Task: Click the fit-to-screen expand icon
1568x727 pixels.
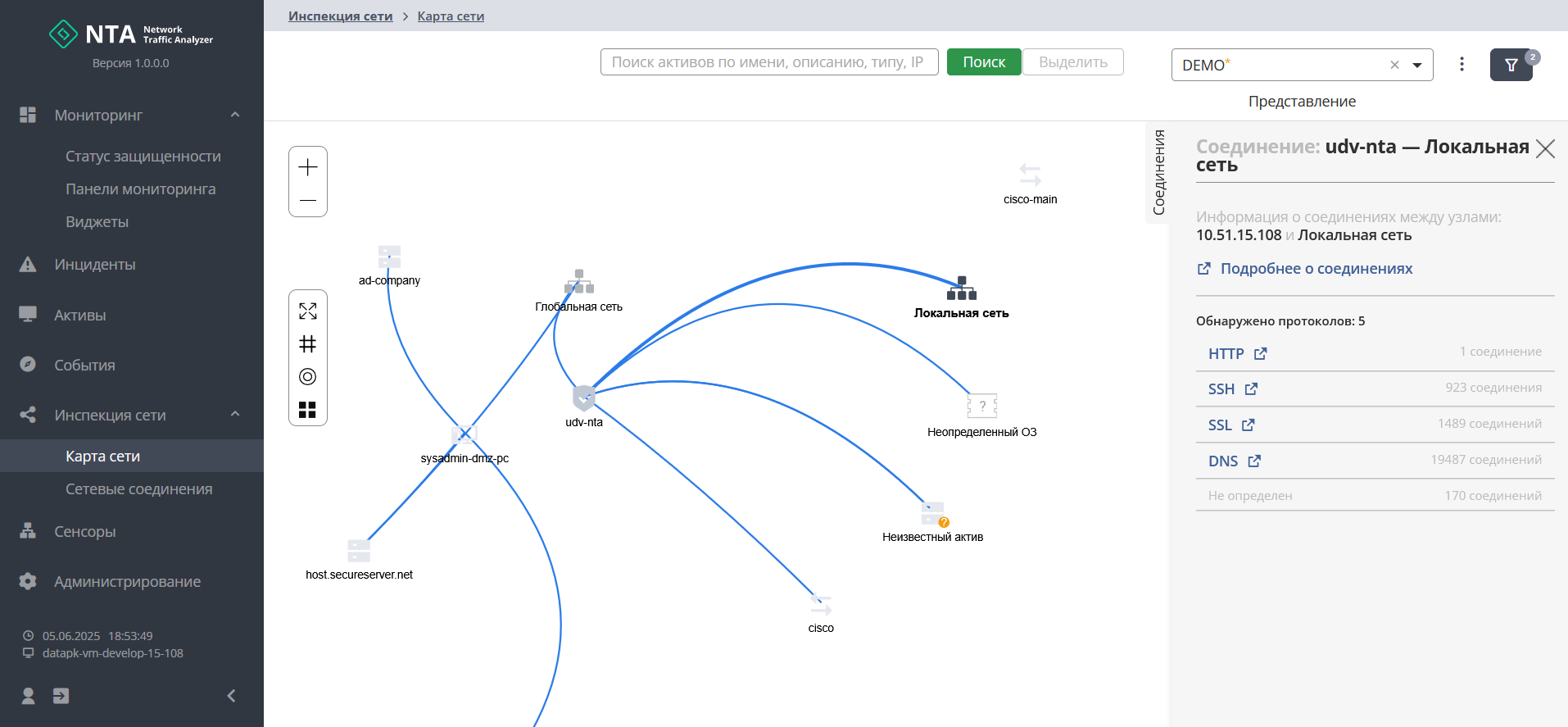Action: point(308,311)
